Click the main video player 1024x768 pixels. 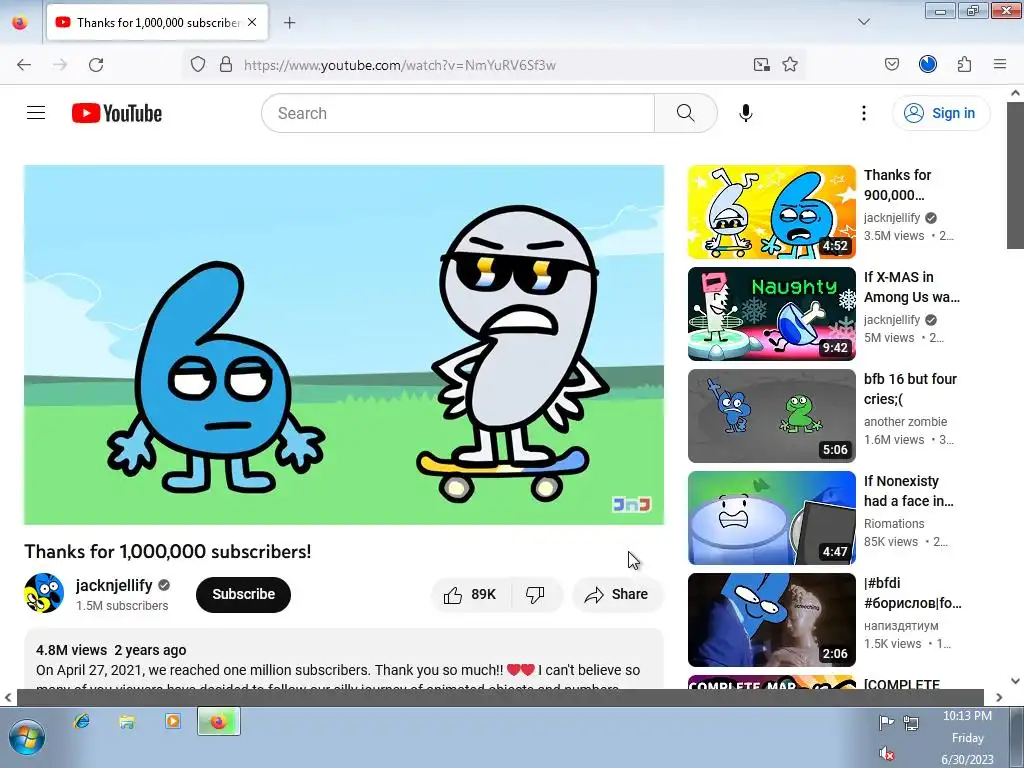344,345
